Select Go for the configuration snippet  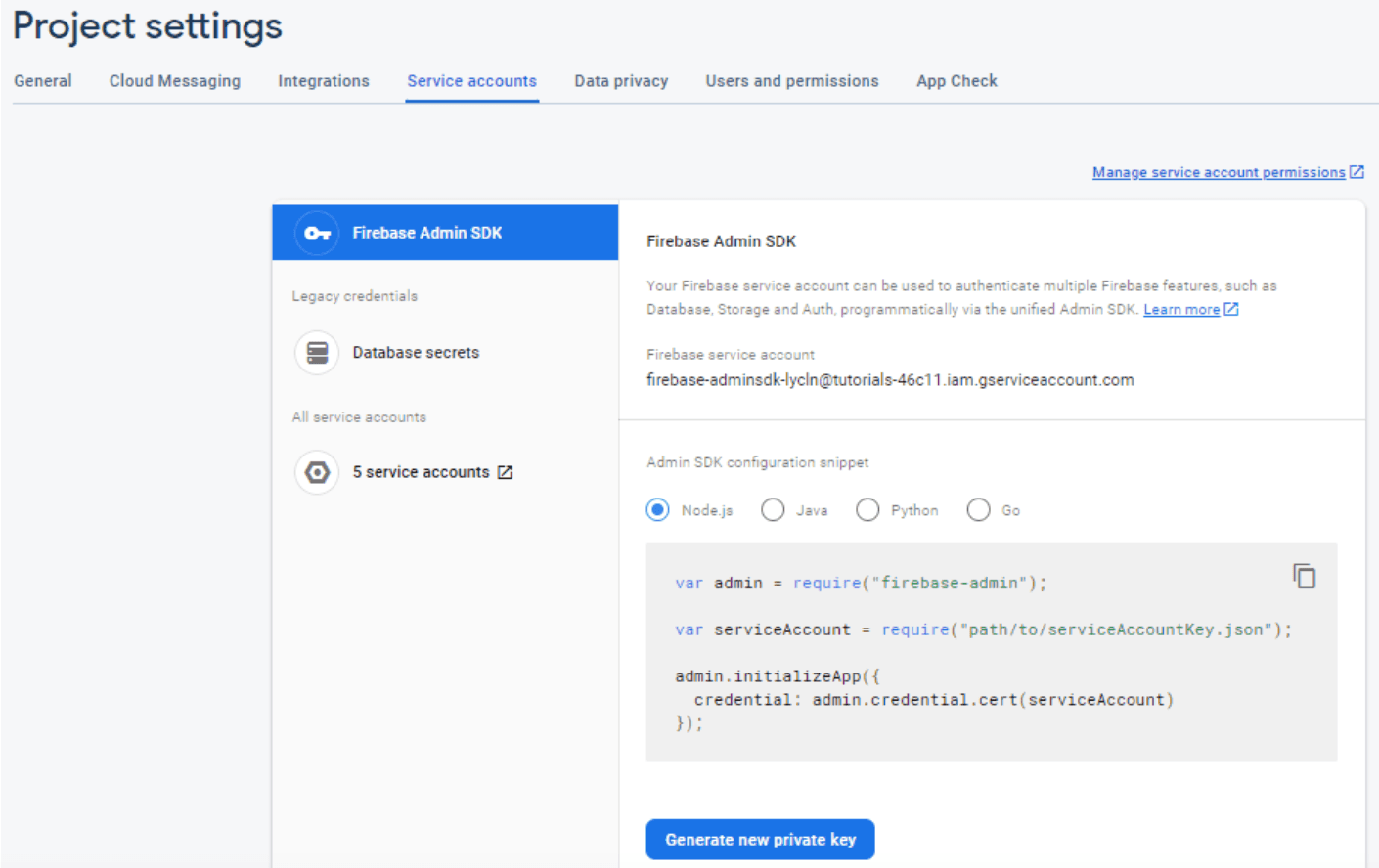978,509
